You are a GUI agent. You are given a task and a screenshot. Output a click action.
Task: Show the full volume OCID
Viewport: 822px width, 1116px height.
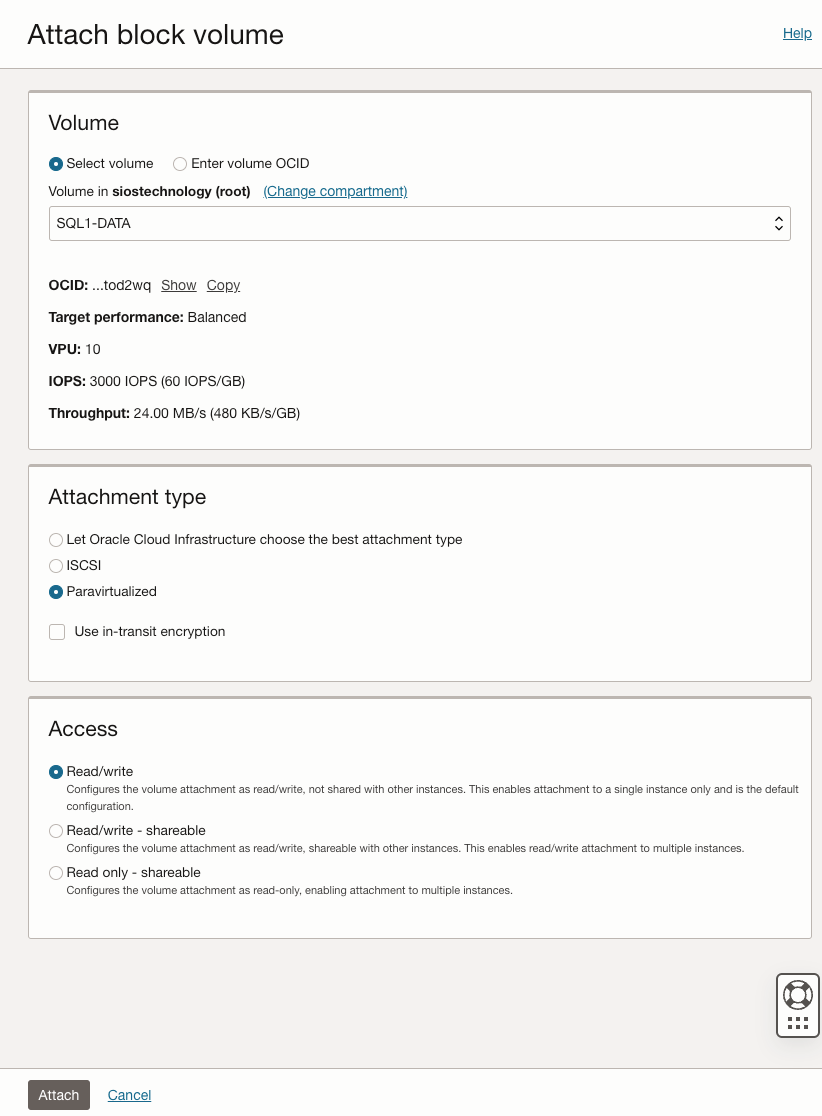click(179, 285)
